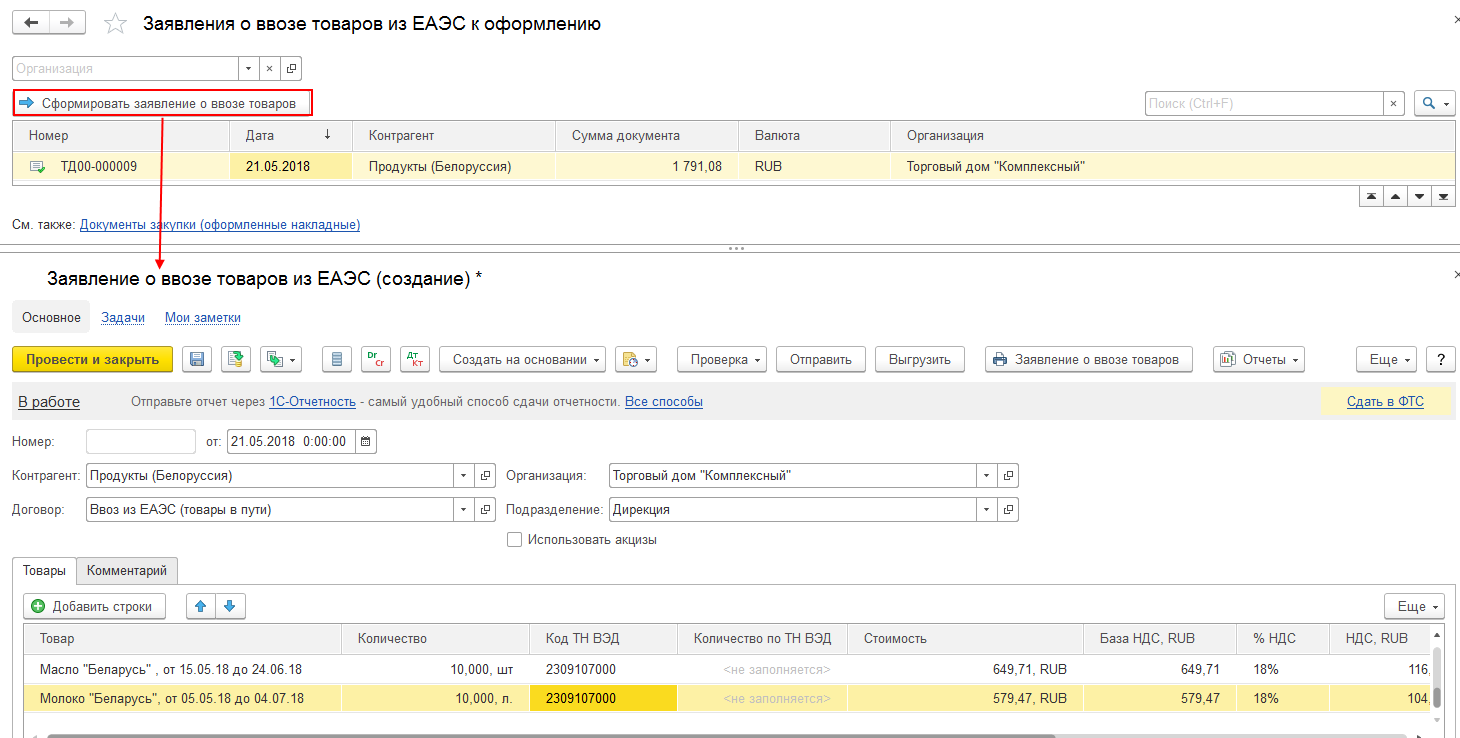Click the document icon in row ТД00-000009
The image size is (1460, 738).
coord(37,167)
